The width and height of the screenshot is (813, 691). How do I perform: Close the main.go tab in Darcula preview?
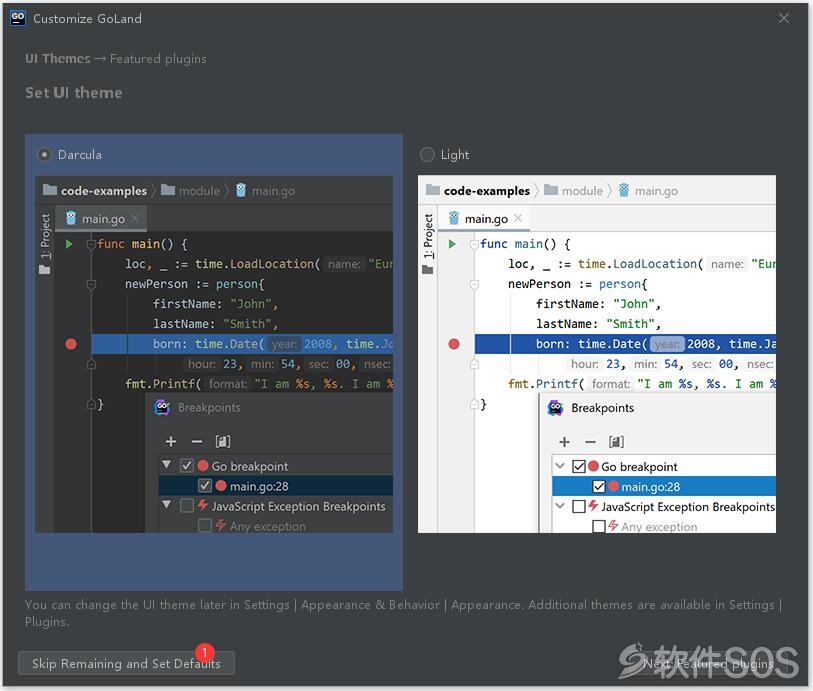(135, 218)
